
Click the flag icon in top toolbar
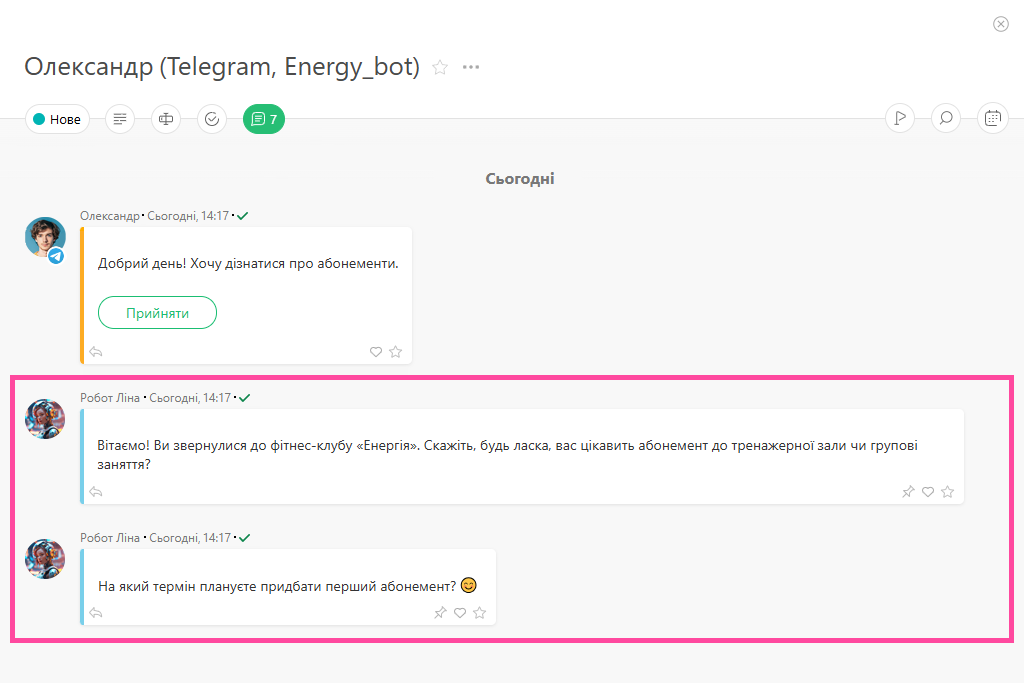tap(900, 119)
